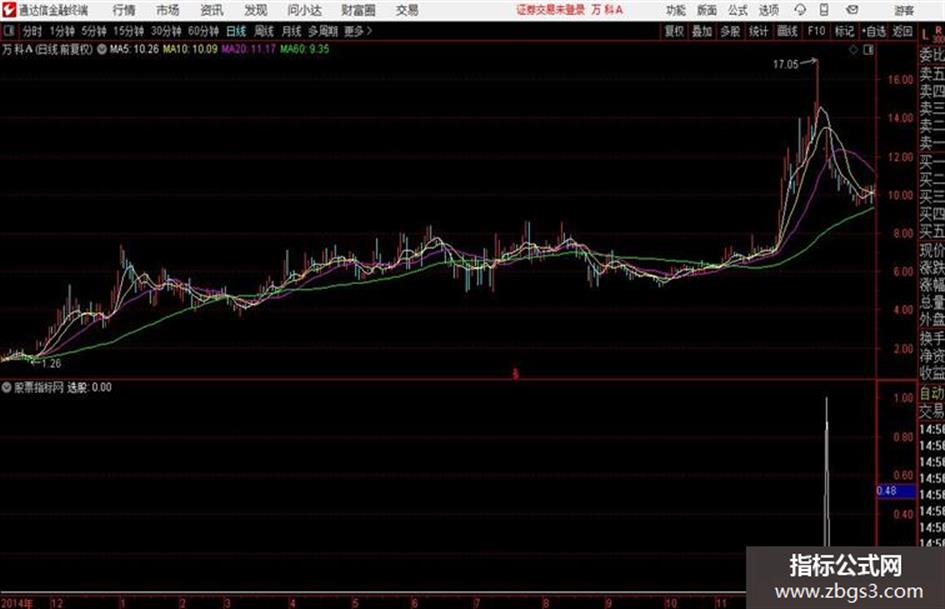945x609 pixels.
Task: Click the diamond icon at chart corner
Action: (853, 50)
